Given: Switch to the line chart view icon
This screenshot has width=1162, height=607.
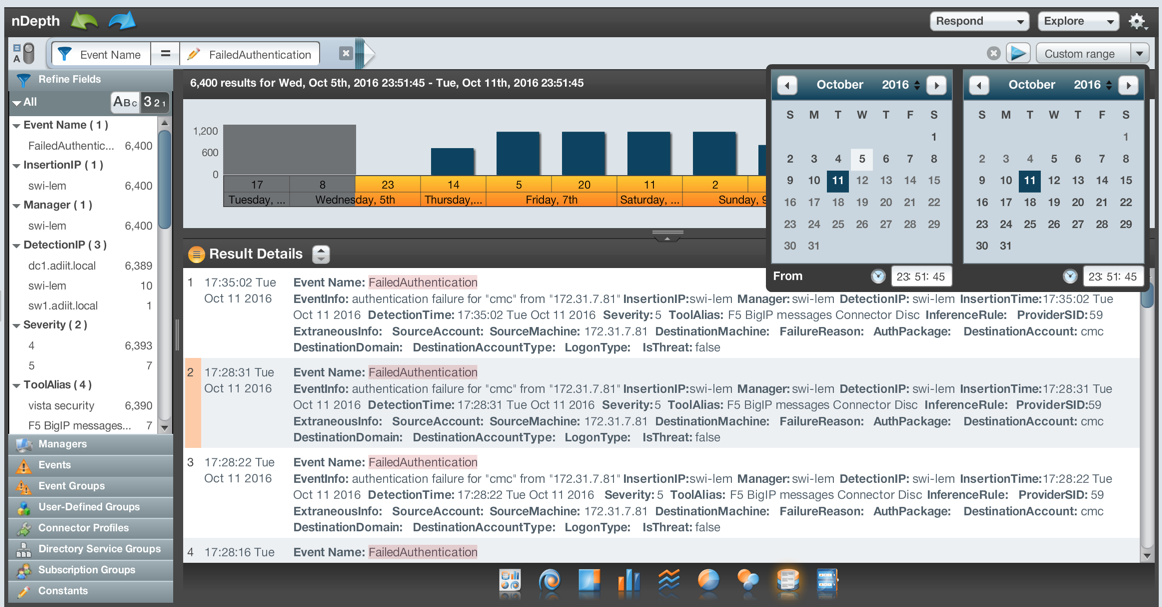Looking at the screenshot, I should [x=668, y=581].
